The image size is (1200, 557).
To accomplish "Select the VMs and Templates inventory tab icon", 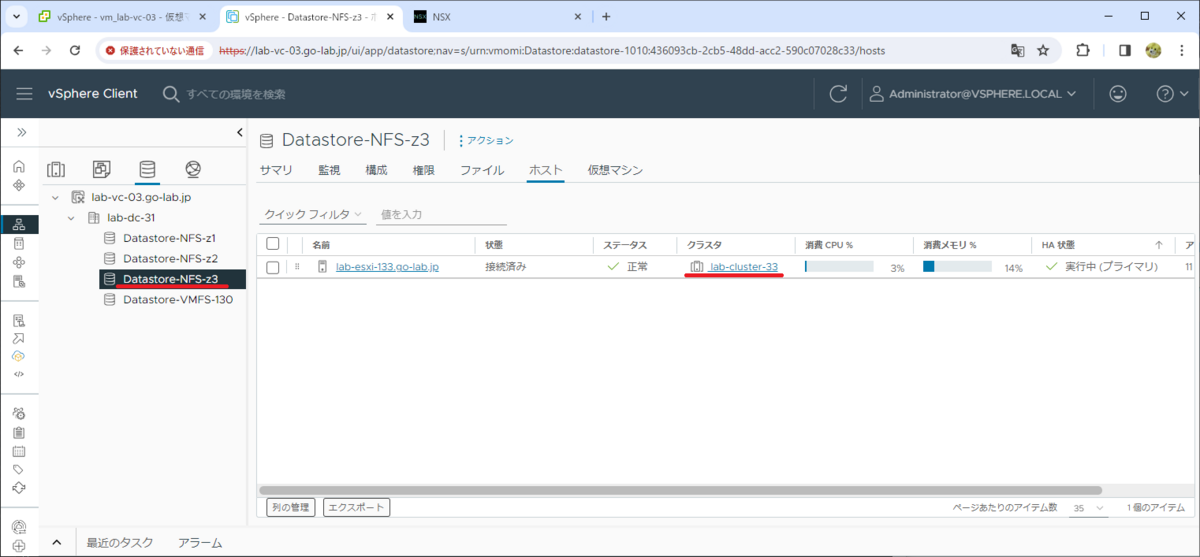I will (101, 169).
